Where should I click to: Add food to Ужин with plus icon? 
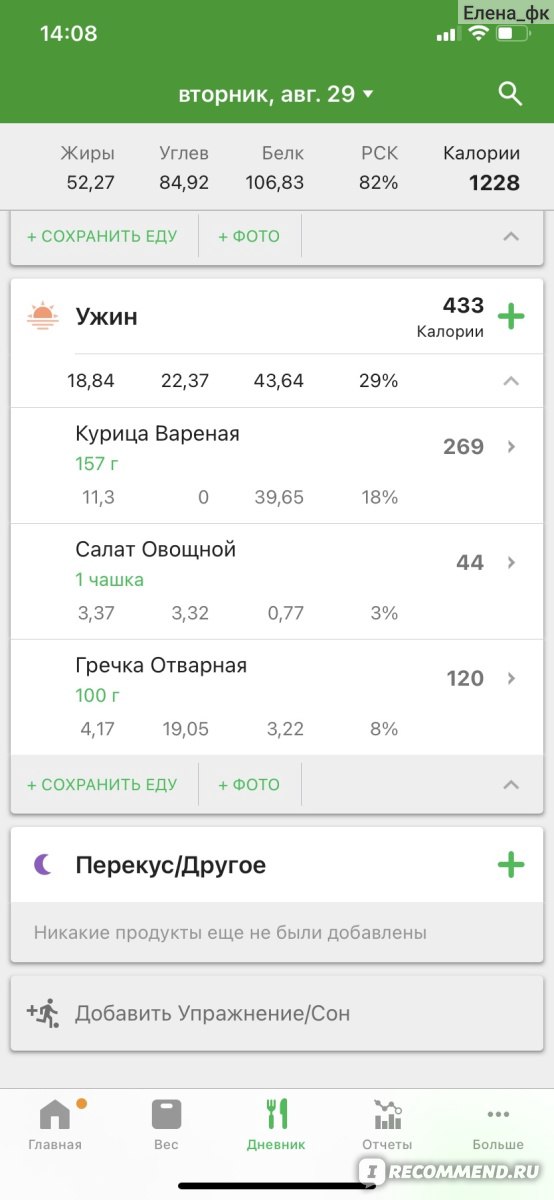[x=511, y=317]
